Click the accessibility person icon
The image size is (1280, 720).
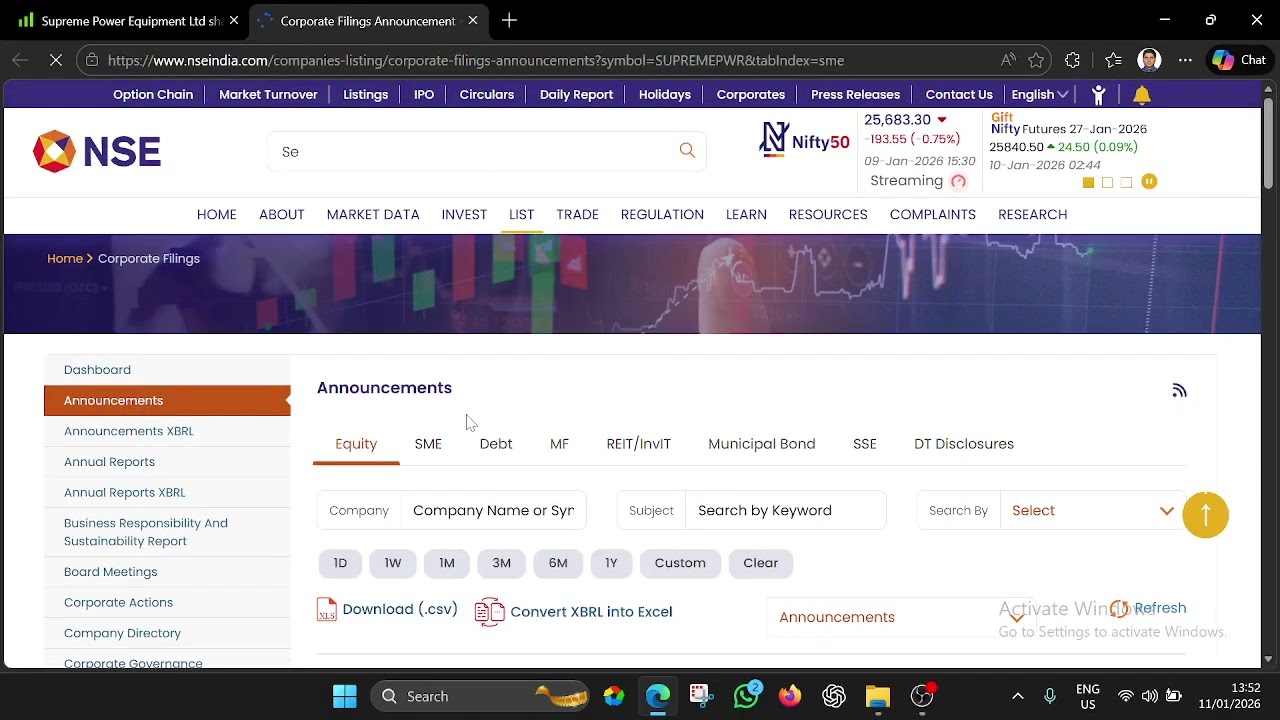coord(1098,94)
